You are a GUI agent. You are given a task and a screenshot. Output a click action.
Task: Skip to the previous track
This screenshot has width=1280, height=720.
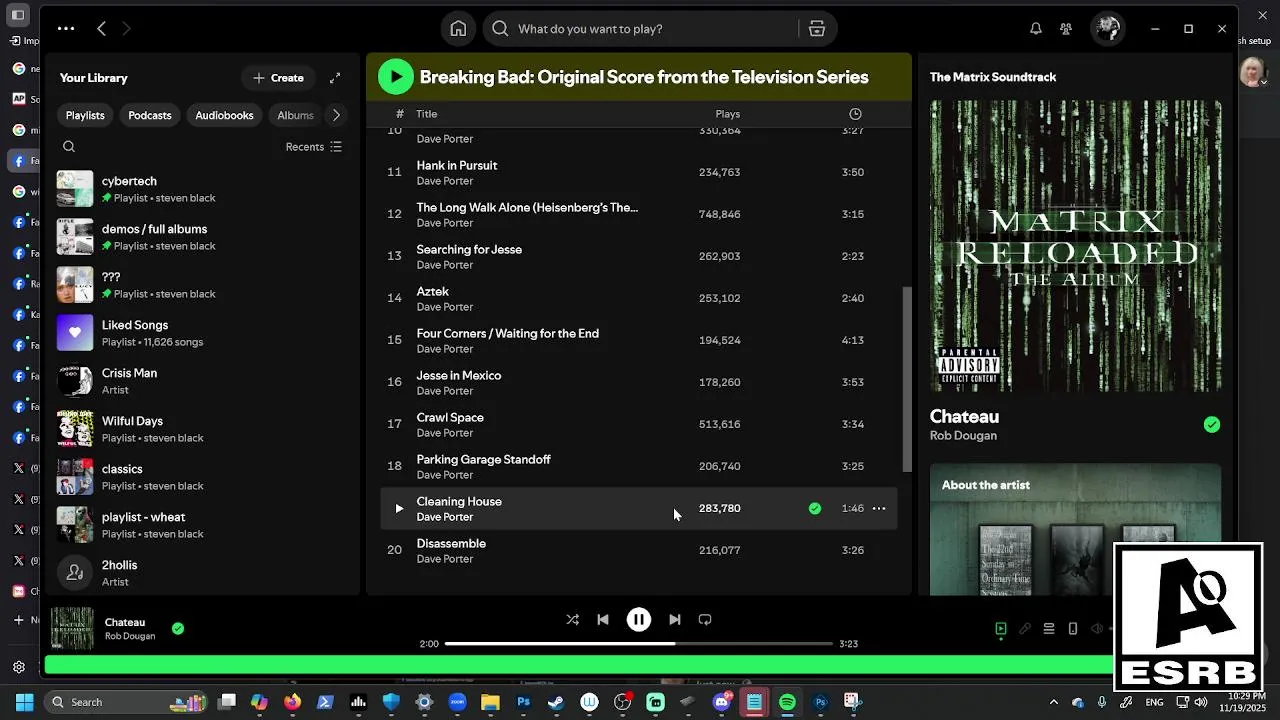tap(603, 620)
